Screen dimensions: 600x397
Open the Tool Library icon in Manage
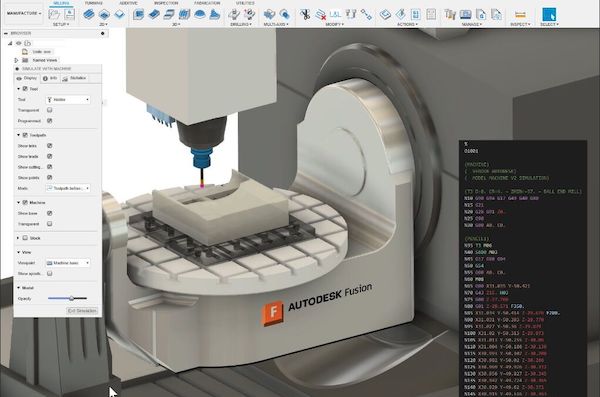click(449, 15)
